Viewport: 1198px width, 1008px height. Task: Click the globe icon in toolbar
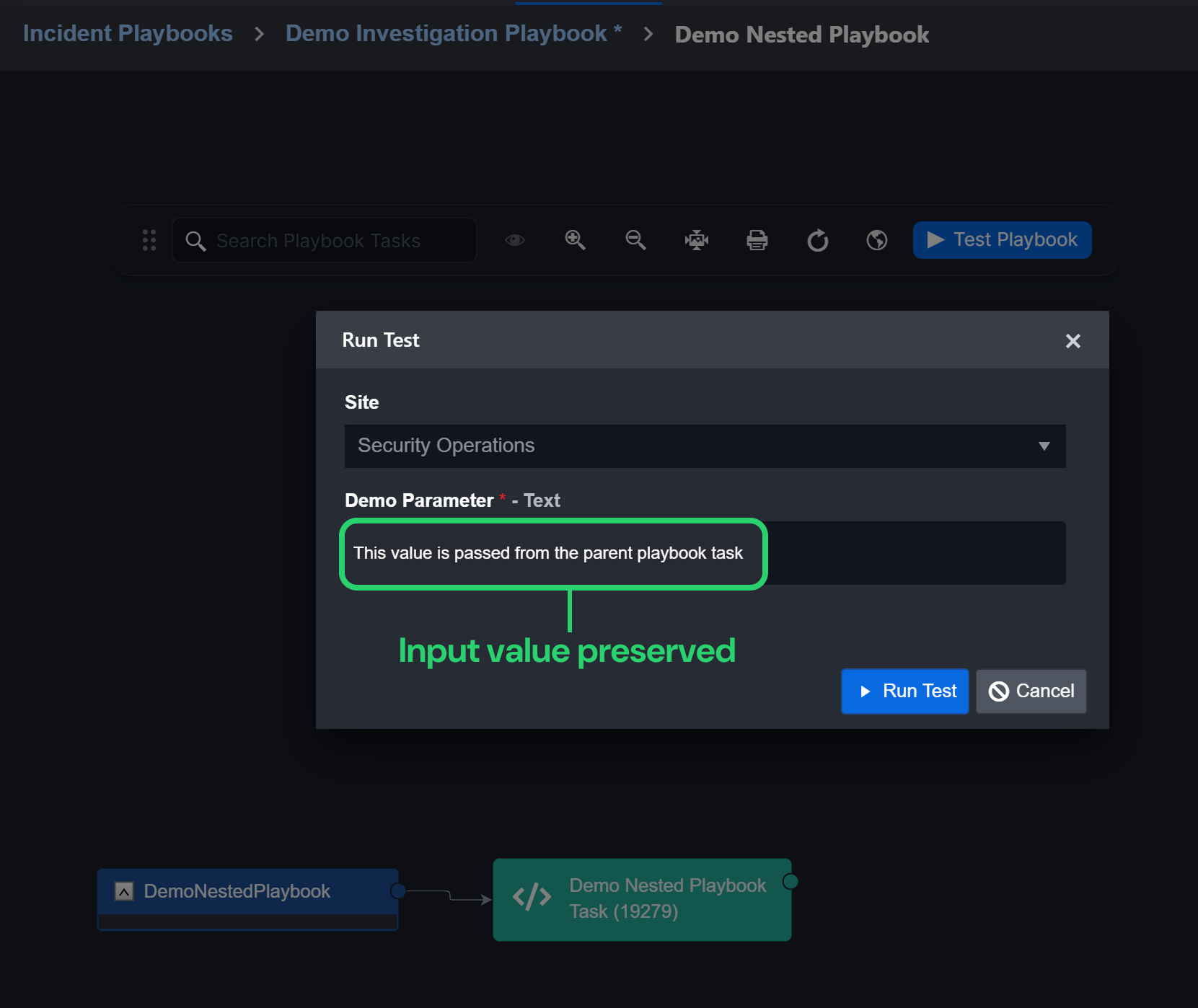tap(876, 240)
